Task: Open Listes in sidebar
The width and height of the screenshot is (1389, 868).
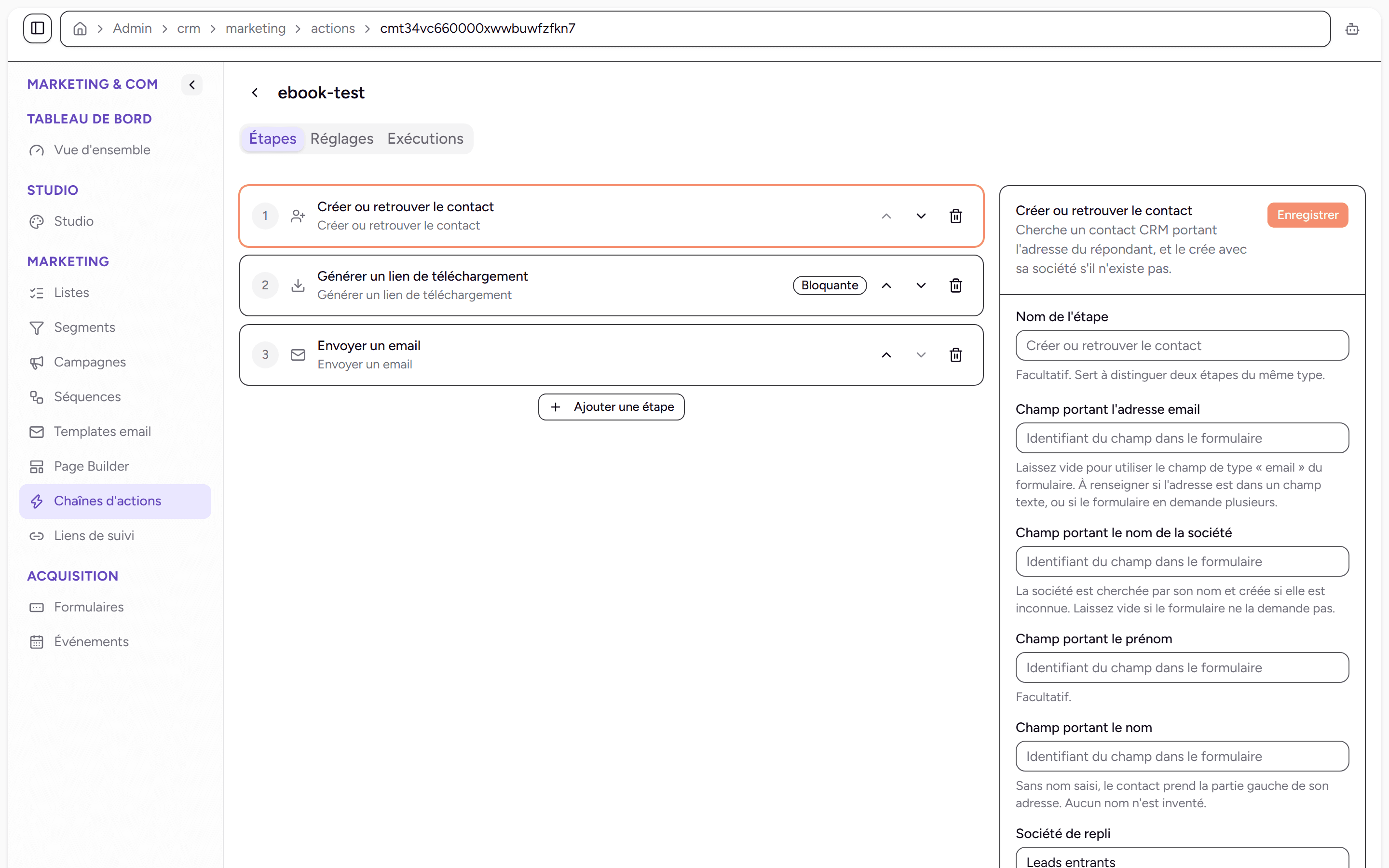Action: coord(115,293)
